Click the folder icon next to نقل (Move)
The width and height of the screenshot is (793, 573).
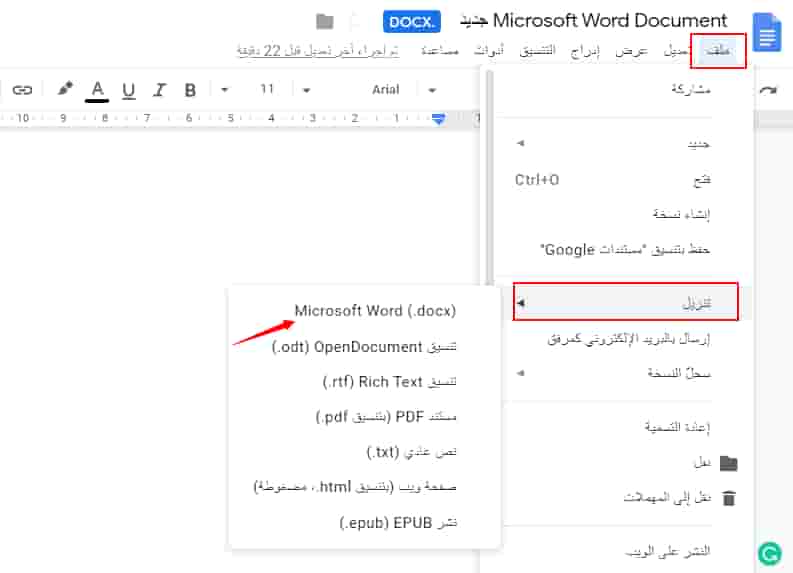729,463
